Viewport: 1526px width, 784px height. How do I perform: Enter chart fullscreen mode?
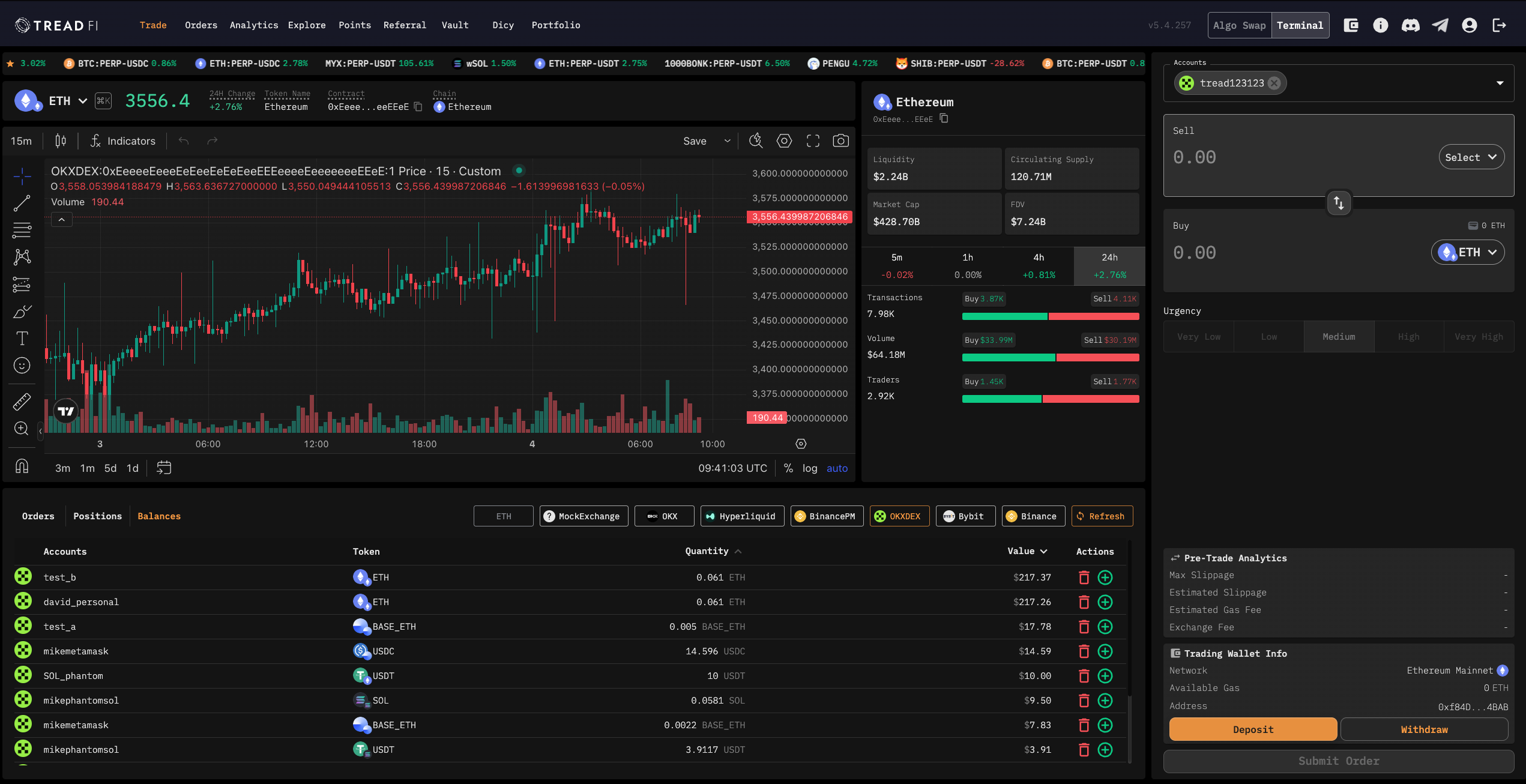(x=813, y=141)
